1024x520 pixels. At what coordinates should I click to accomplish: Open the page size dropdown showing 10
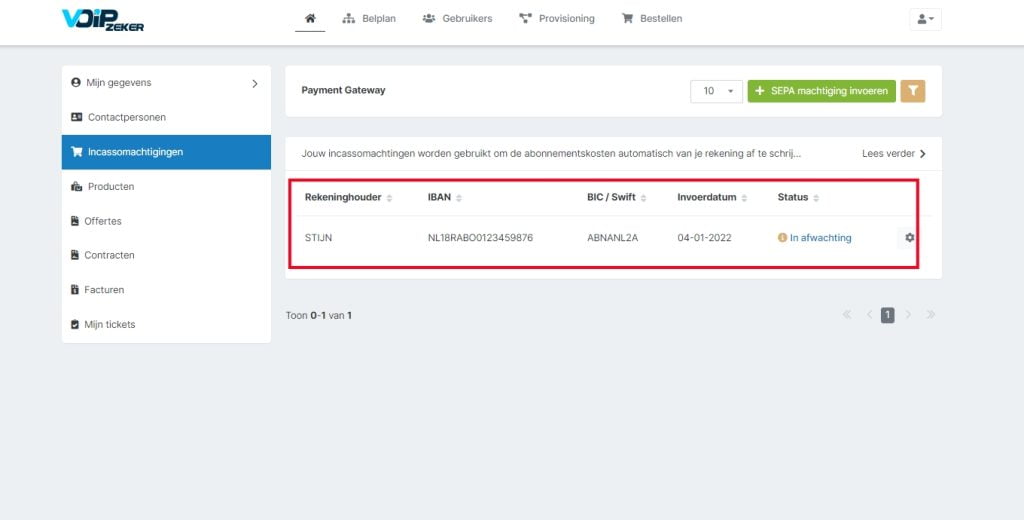[716, 91]
